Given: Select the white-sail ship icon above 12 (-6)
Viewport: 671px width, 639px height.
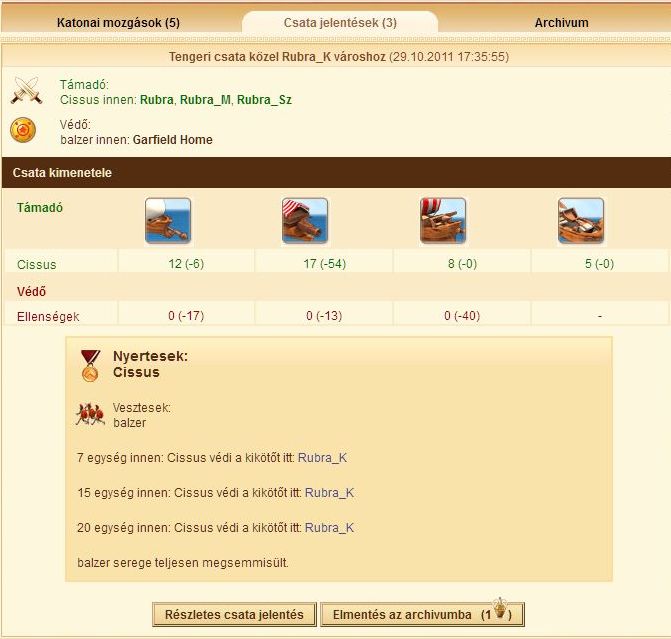Looking at the screenshot, I should pyautogui.click(x=167, y=221).
